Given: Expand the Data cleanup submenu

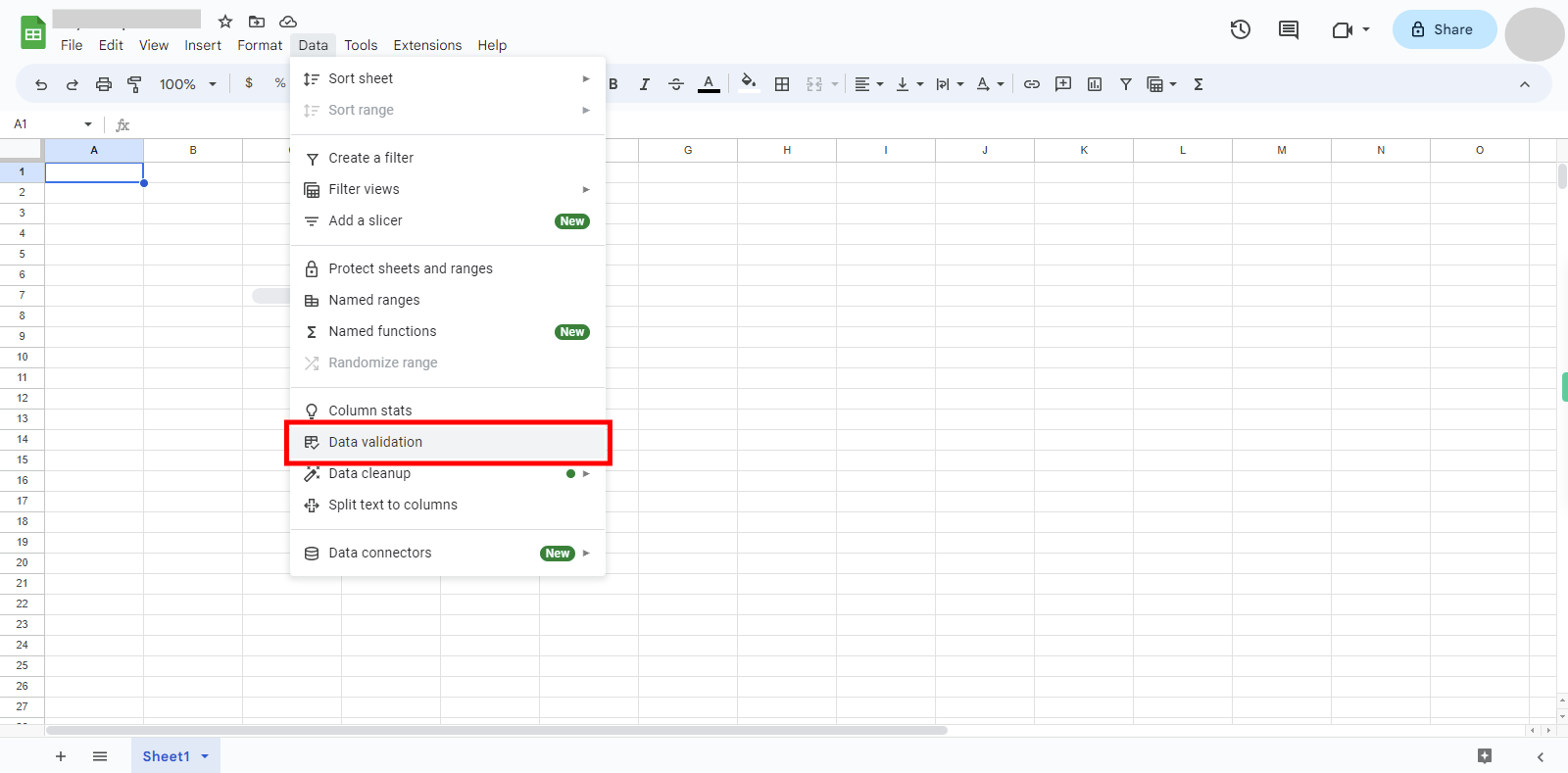Looking at the screenshot, I should pyautogui.click(x=448, y=473).
